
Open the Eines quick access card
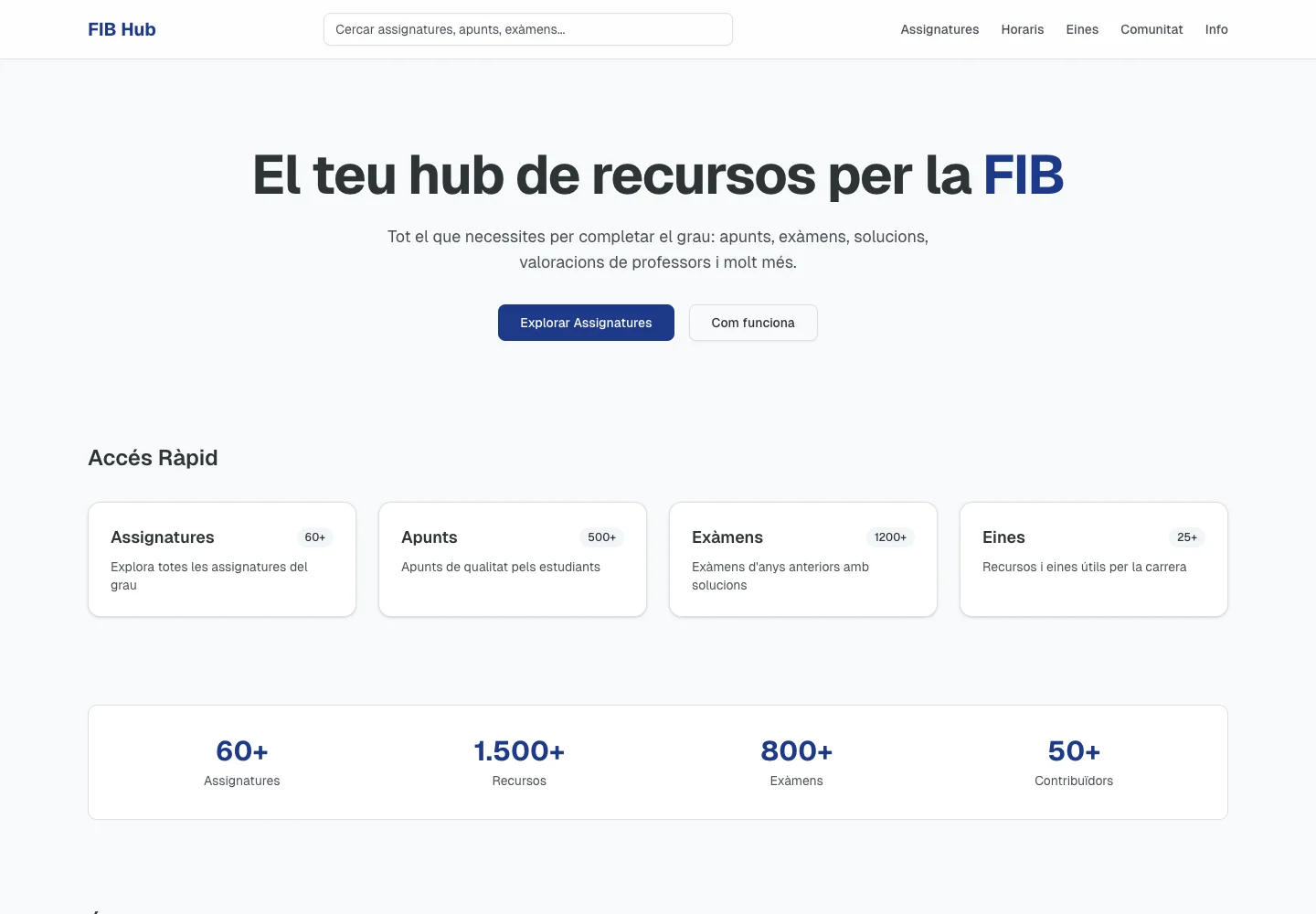pyautogui.click(x=1094, y=559)
